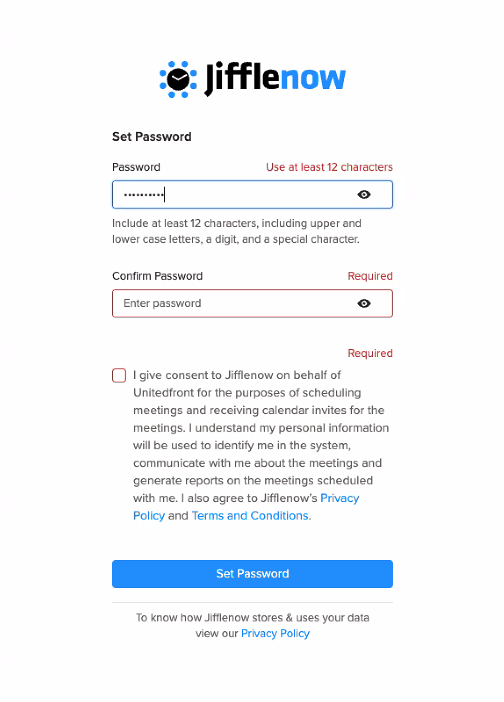This screenshot has width=504, height=702.
Task: Reveal the Confirm Password text via its eye icon
Action: [363, 304]
